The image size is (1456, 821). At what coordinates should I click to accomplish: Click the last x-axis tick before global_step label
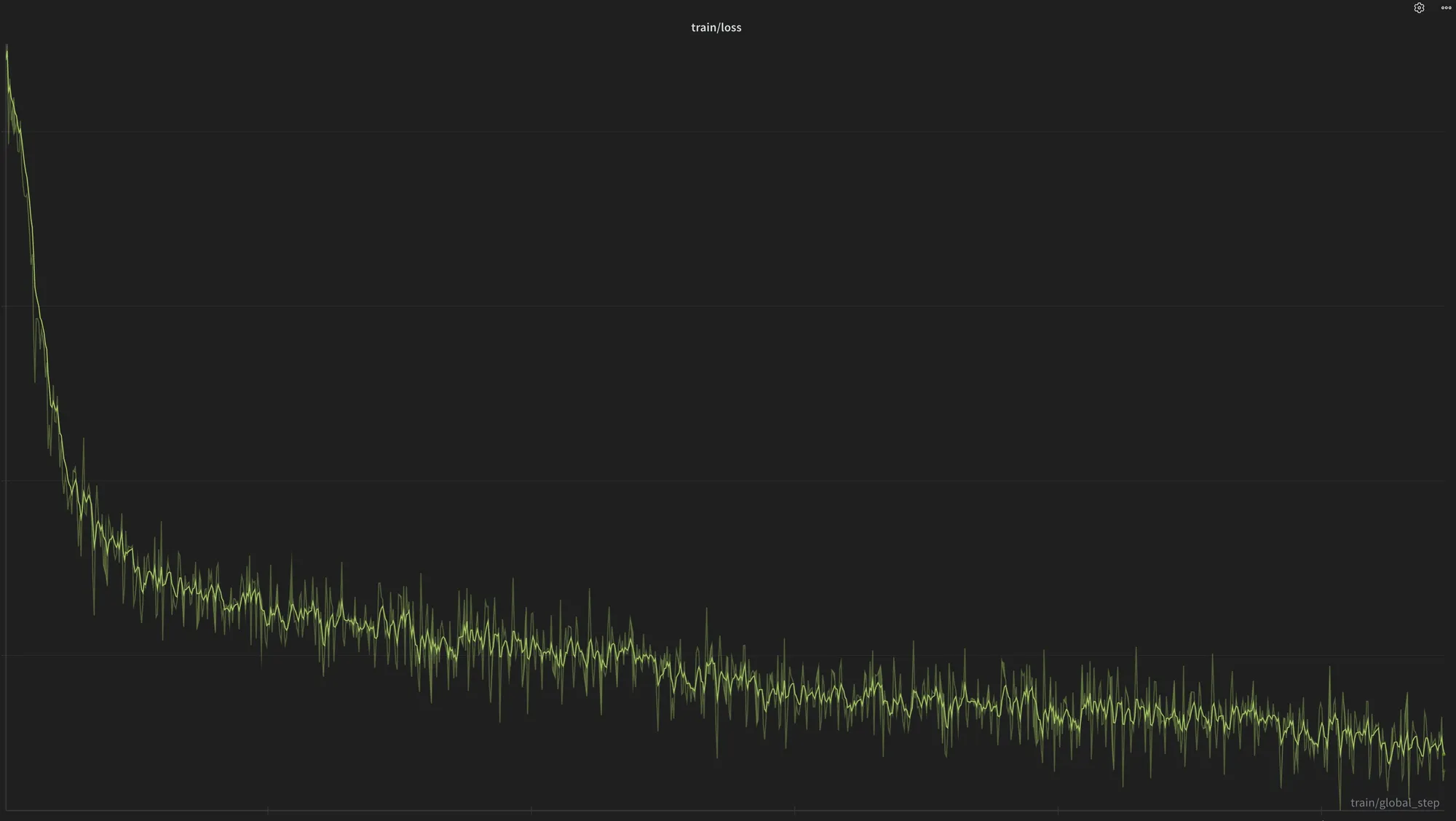(x=1321, y=810)
